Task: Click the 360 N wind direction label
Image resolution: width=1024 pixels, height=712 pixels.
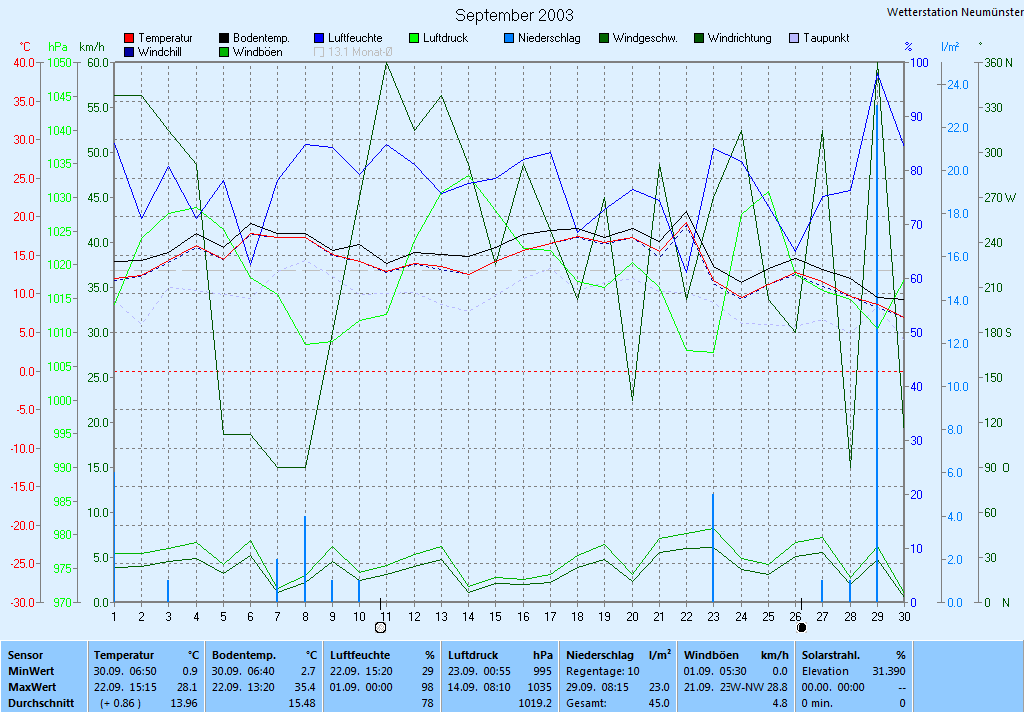Action: coord(999,63)
